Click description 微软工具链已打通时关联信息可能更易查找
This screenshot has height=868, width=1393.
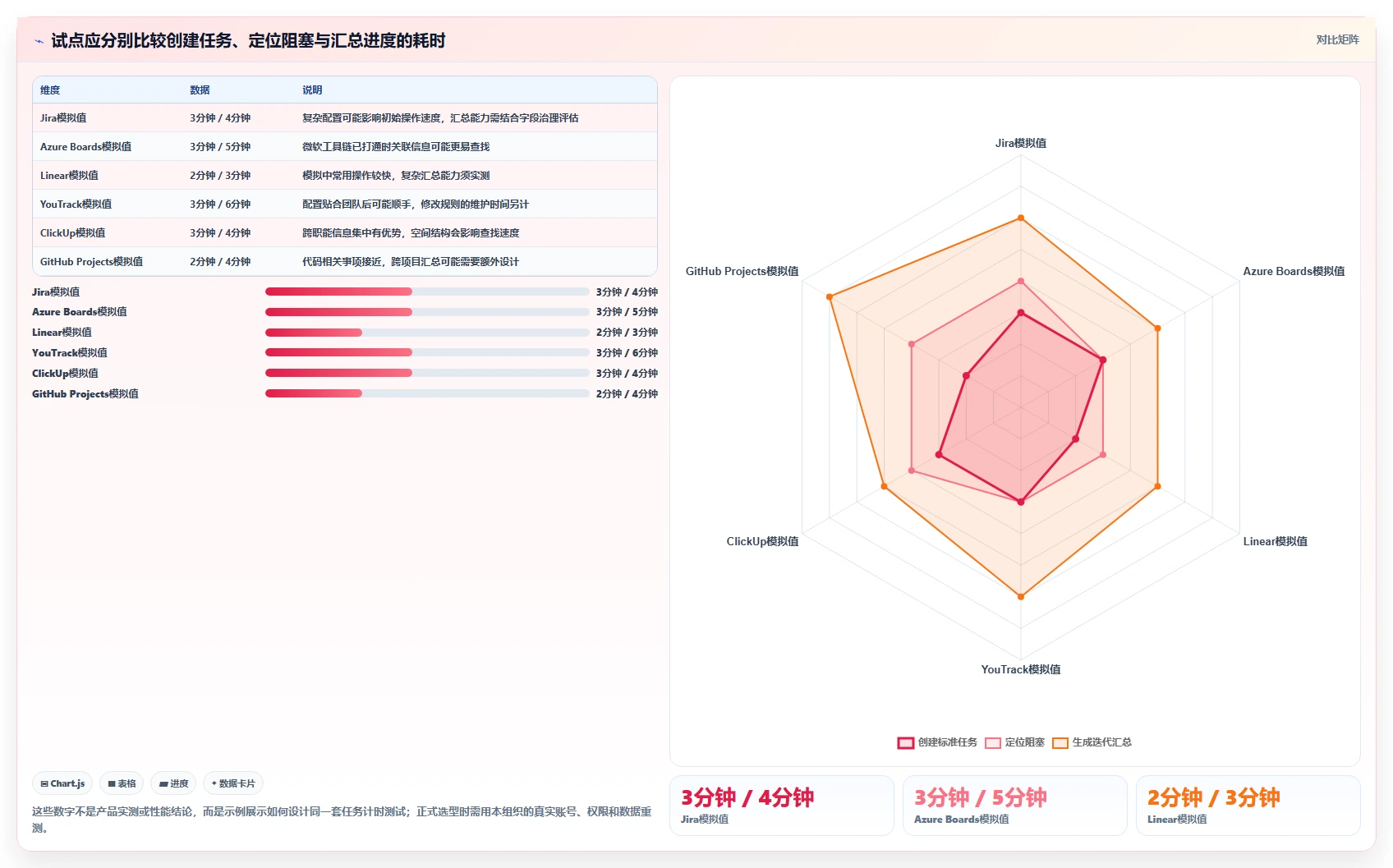tap(396, 147)
